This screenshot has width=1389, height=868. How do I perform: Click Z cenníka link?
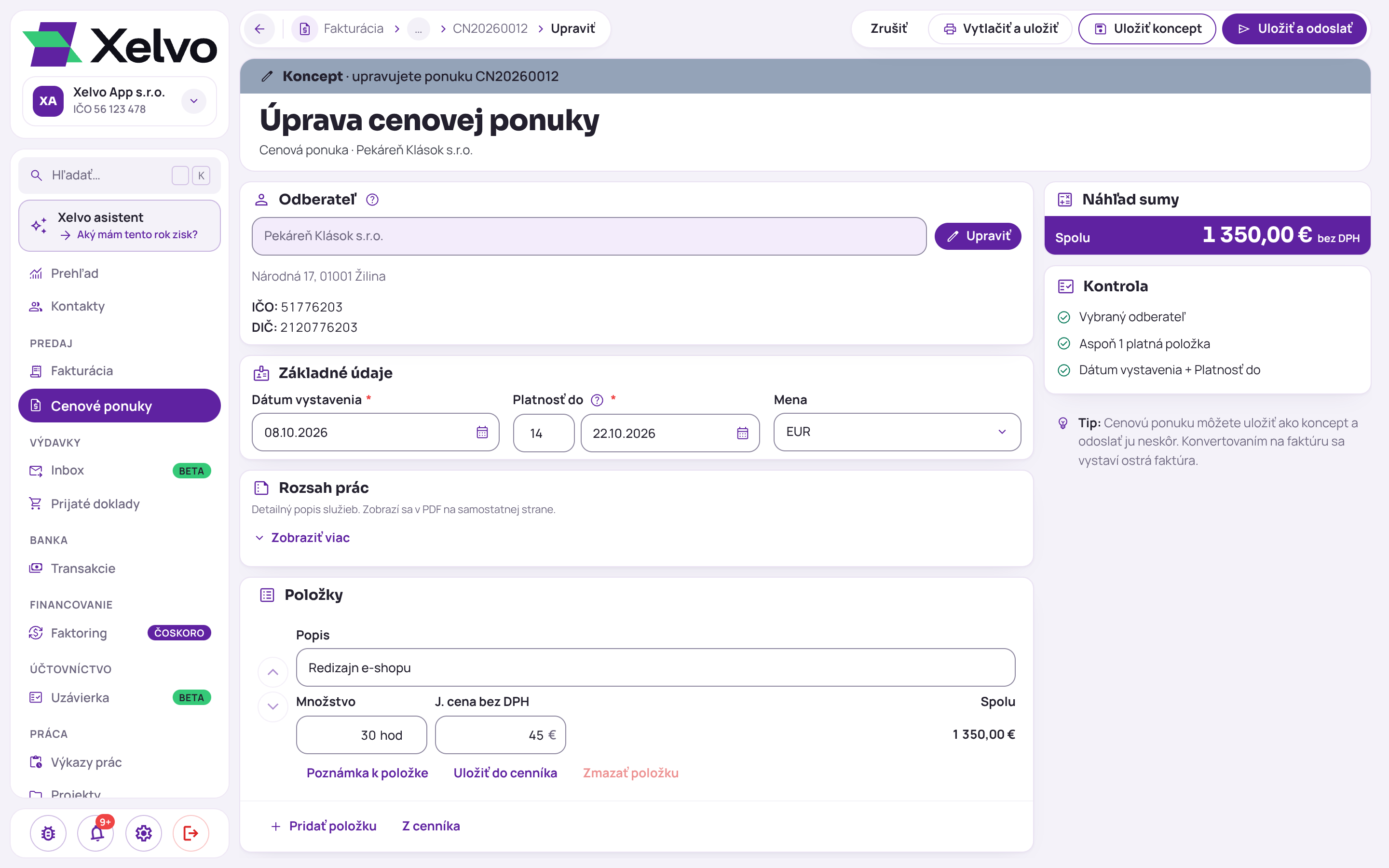431,826
